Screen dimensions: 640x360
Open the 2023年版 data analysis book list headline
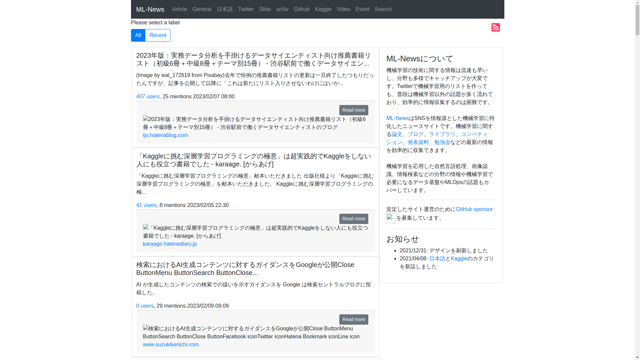[253, 60]
